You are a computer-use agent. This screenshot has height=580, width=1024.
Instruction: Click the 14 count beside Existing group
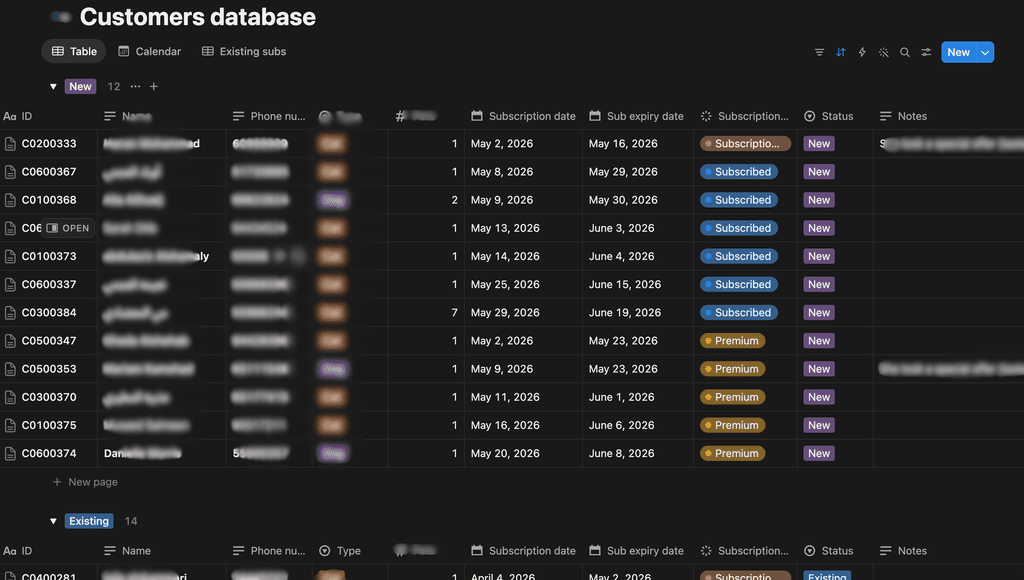(x=131, y=521)
